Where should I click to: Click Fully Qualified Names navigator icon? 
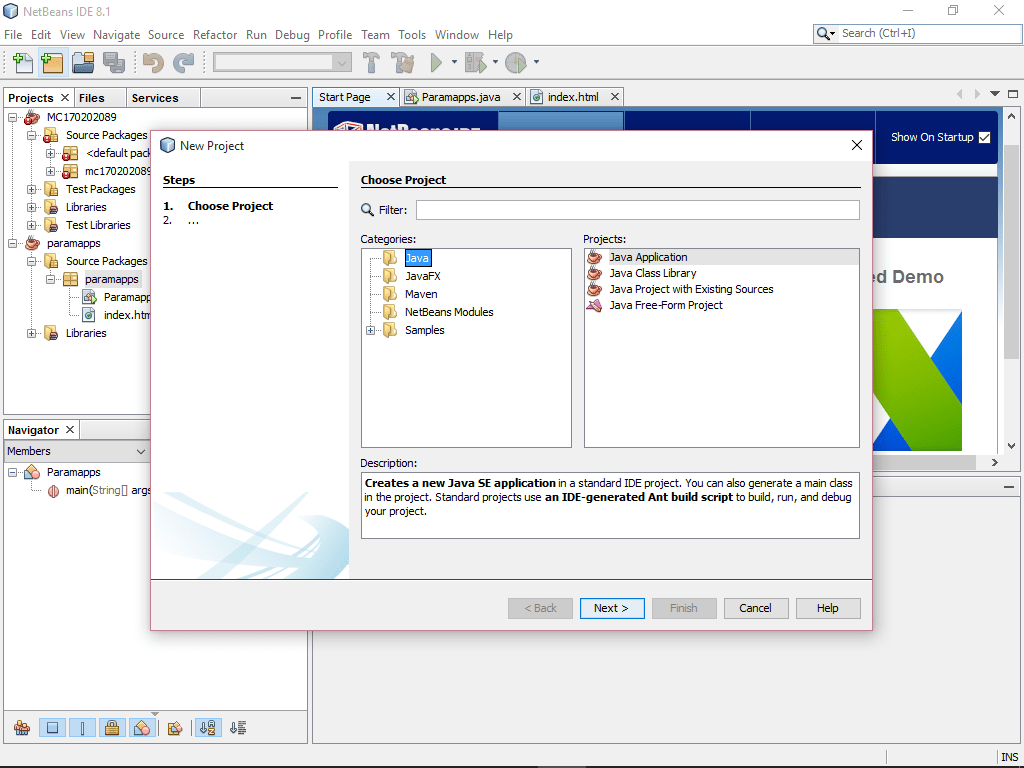[x=174, y=728]
